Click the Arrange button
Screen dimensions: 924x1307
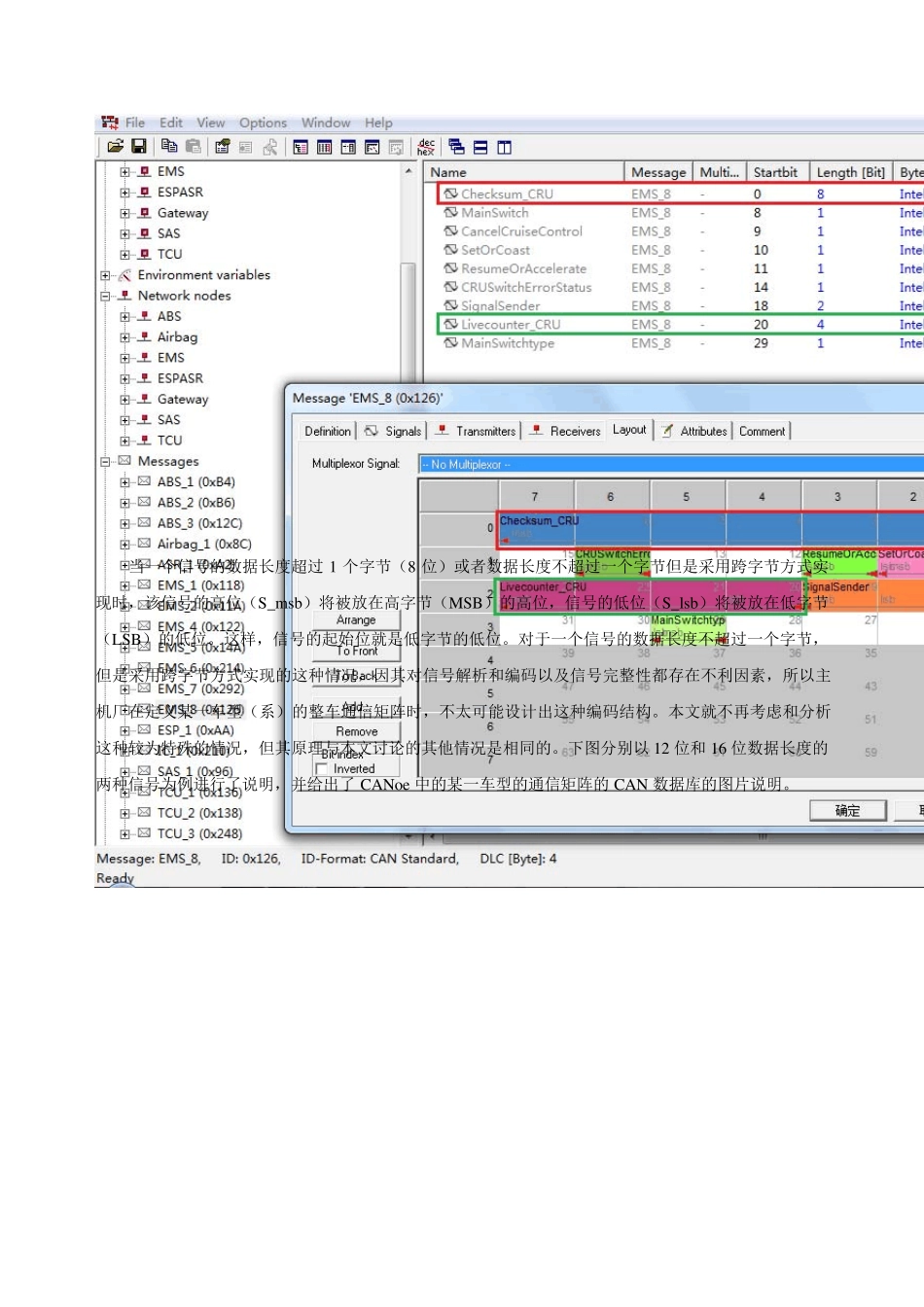[x=356, y=619]
